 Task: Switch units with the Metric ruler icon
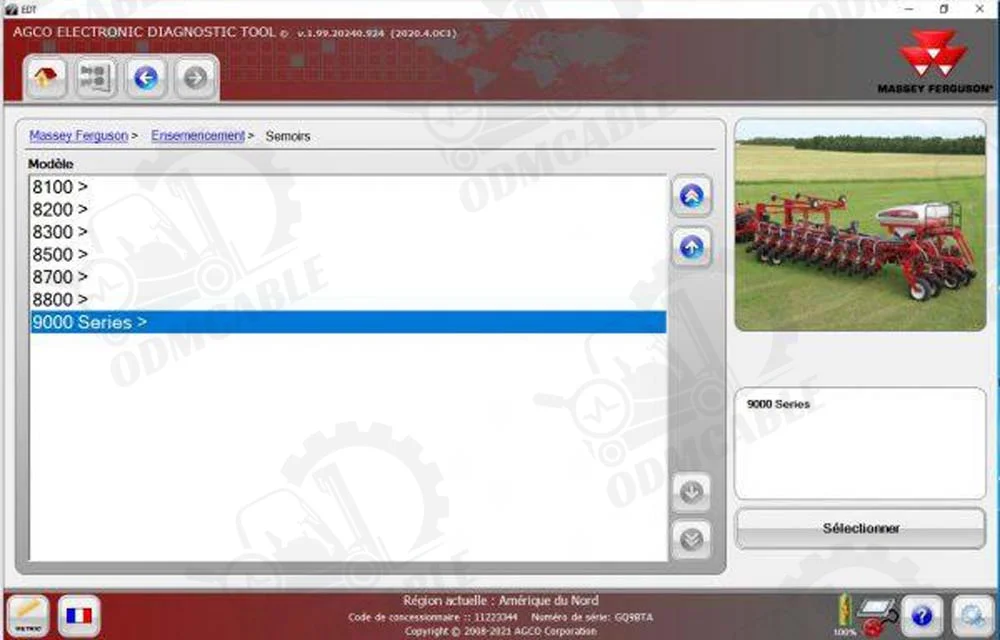pos(27,612)
